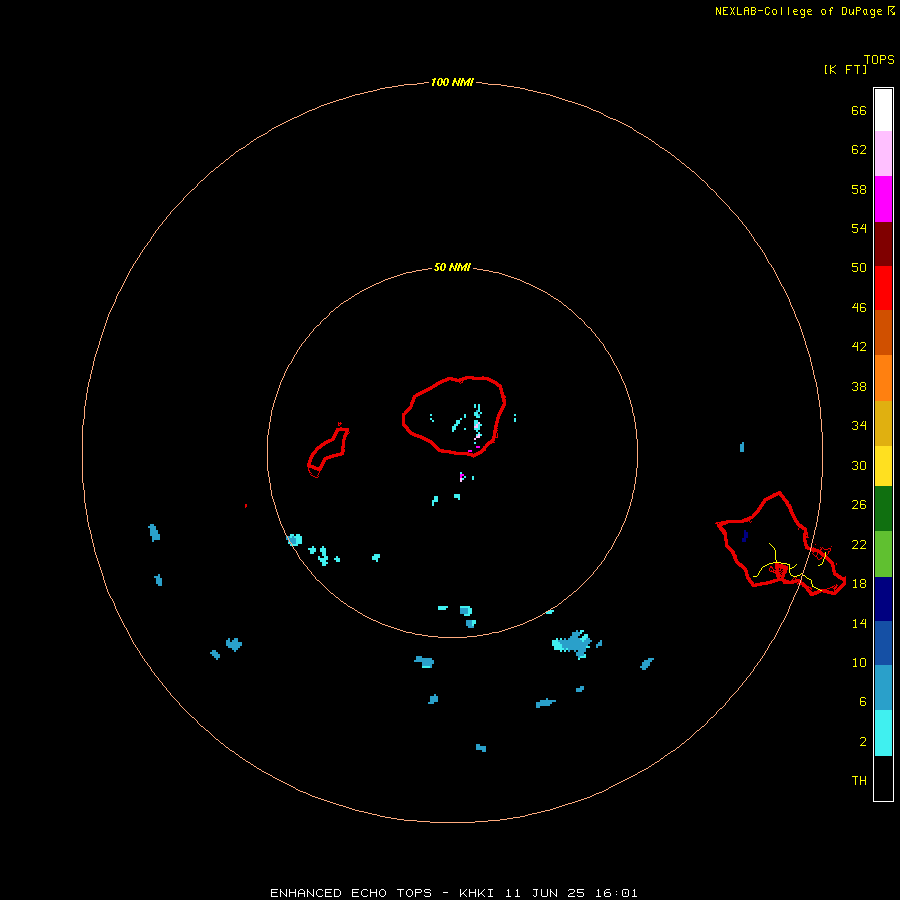Click the KHKI radar station identifier
Viewport: 900px width, 900px height.
[x=478, y=893]
